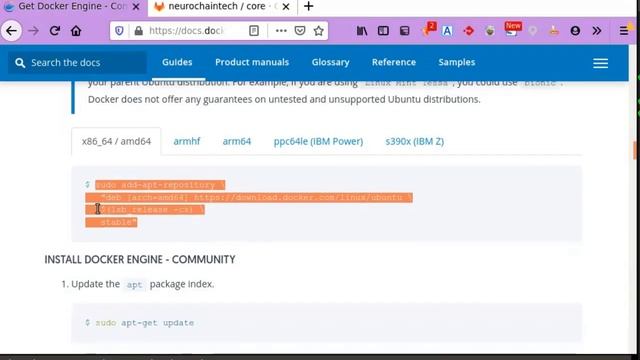Click the forward navigation arrow
Screen dimensions: 640x360
[33, 31]
